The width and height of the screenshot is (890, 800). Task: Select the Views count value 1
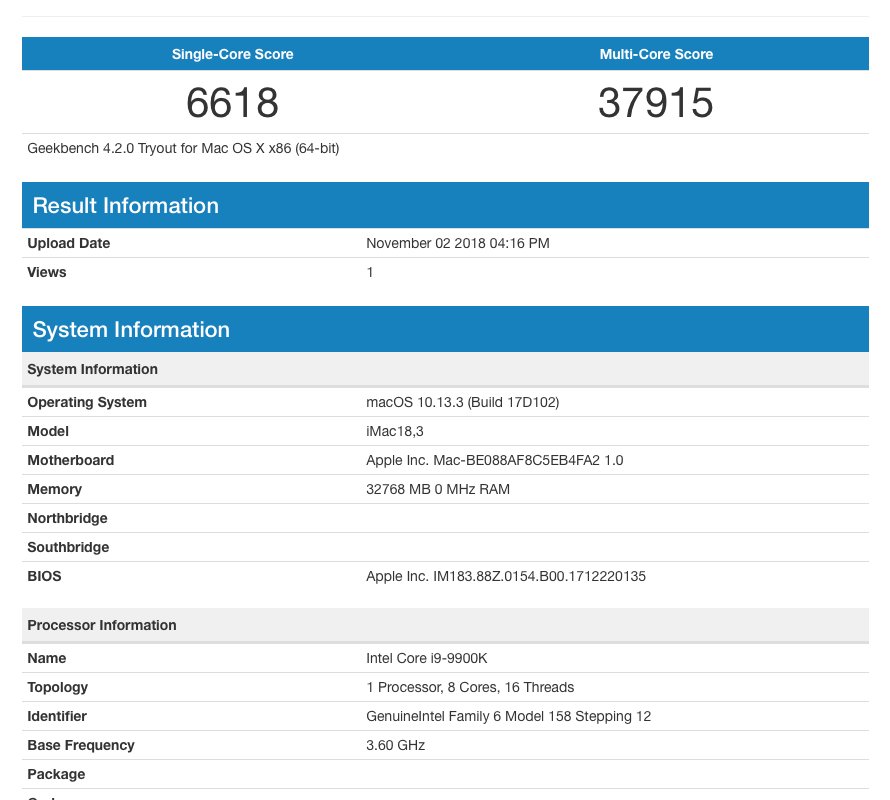tap(370, 272)
